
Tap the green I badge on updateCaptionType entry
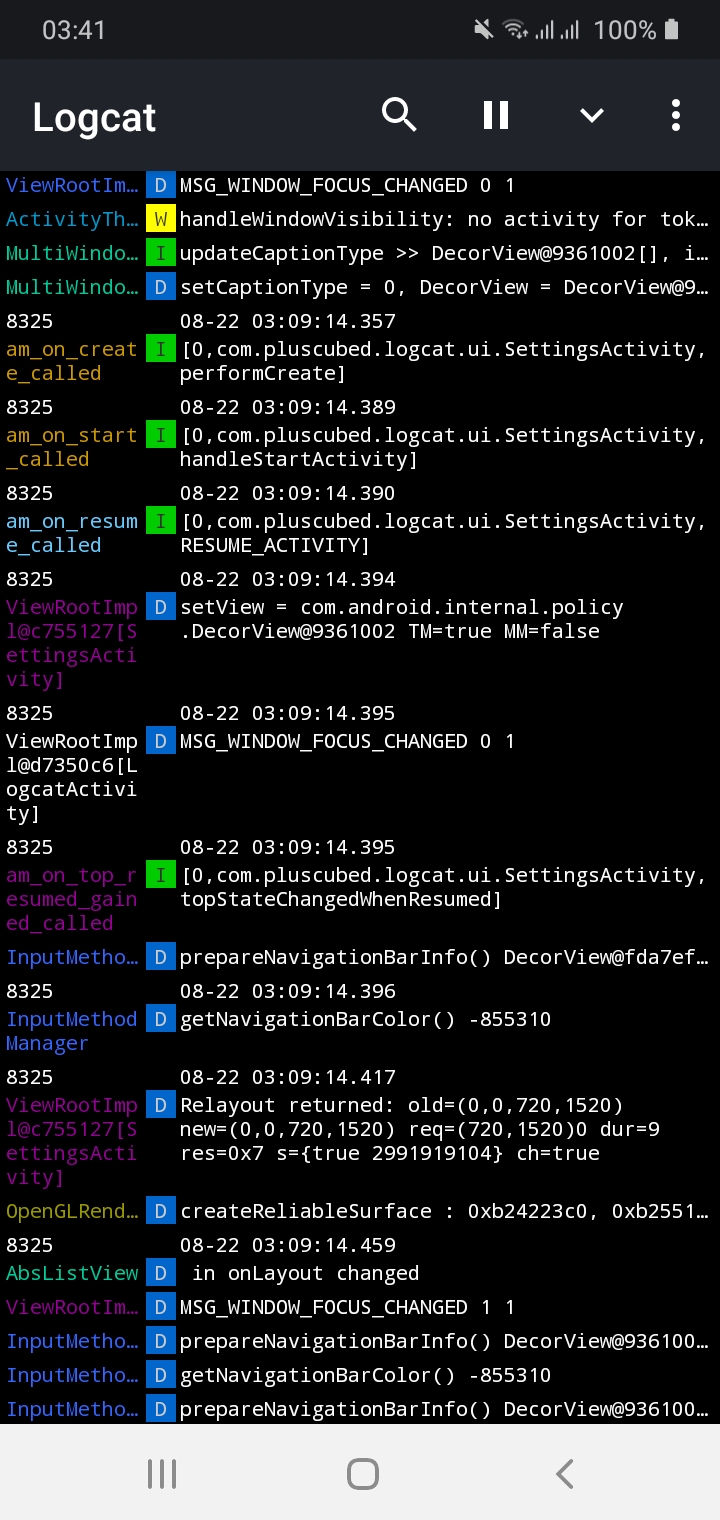[160, 253]
